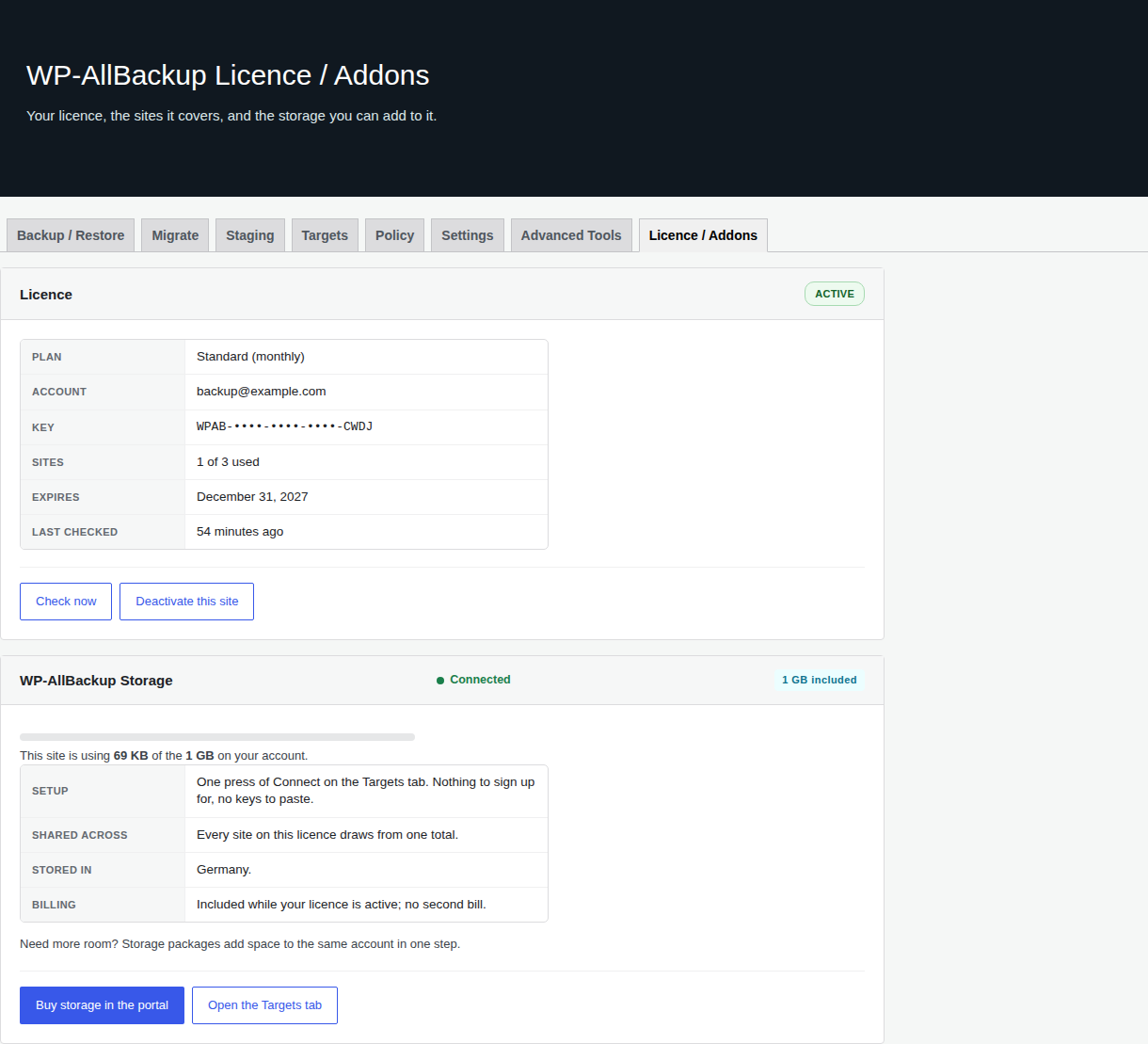Screen dimensions: 1148x1044
Task: Click the WP-AllBackup Storage section heading
Action: click(96, 681)
